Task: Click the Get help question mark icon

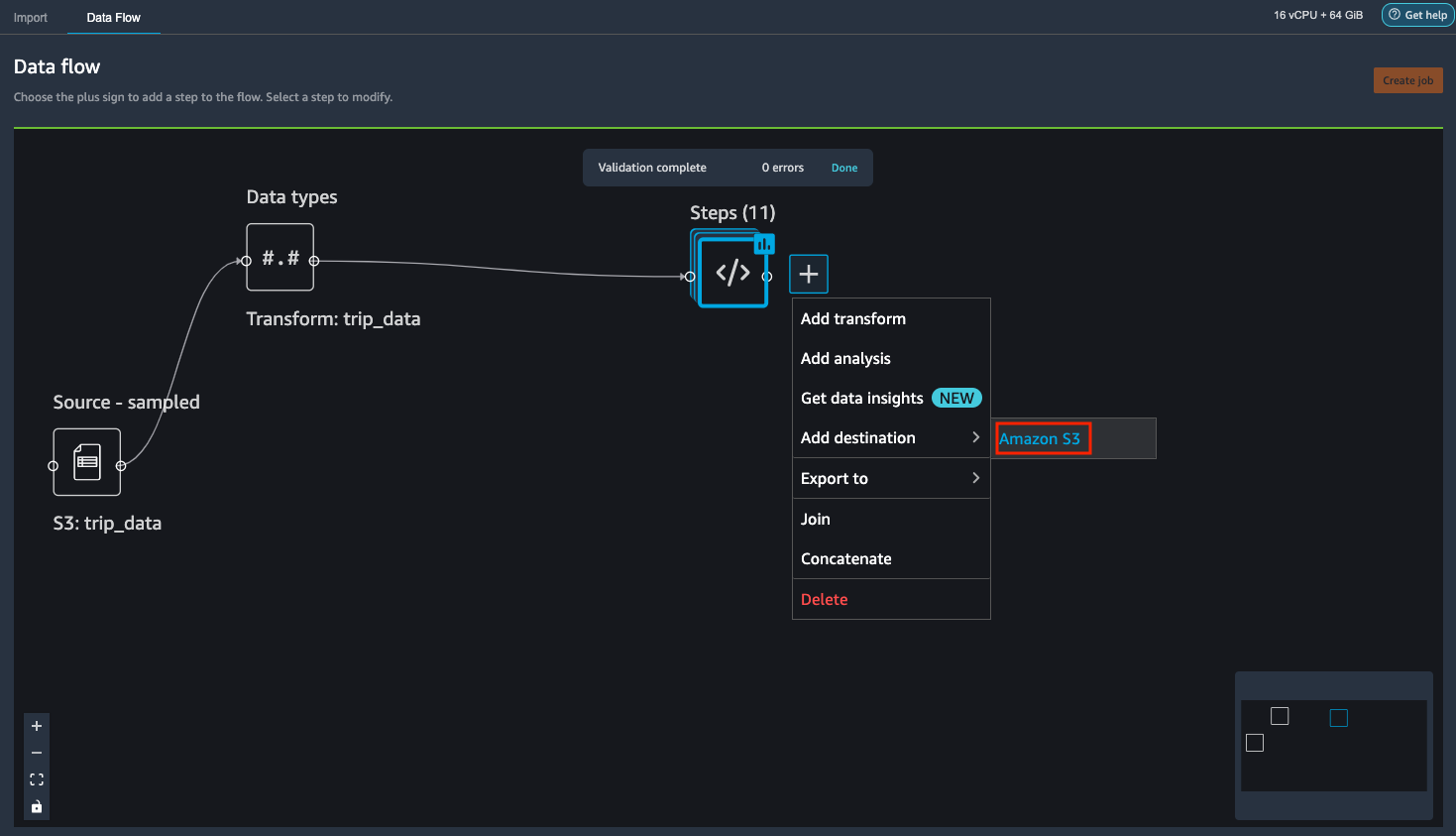Action: pos(1395,15)
